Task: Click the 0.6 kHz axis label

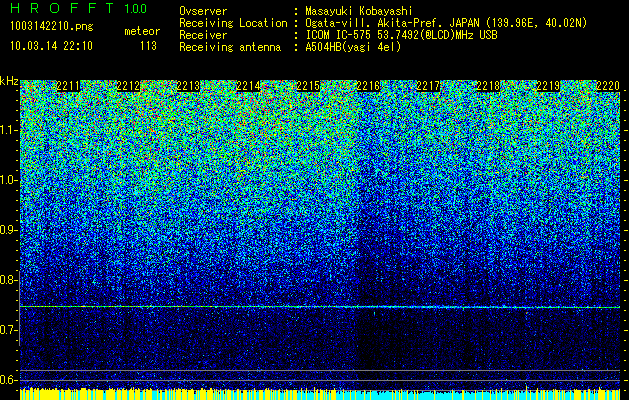Action: click(x=9, y=380)
